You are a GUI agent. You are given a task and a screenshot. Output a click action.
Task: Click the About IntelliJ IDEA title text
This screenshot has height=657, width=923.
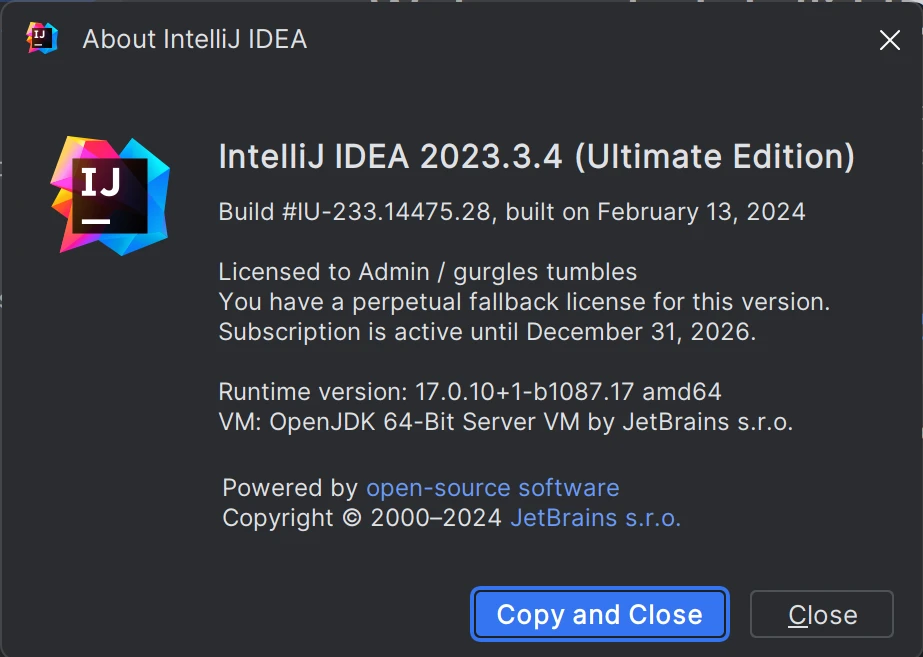click(x=194, y=40)
